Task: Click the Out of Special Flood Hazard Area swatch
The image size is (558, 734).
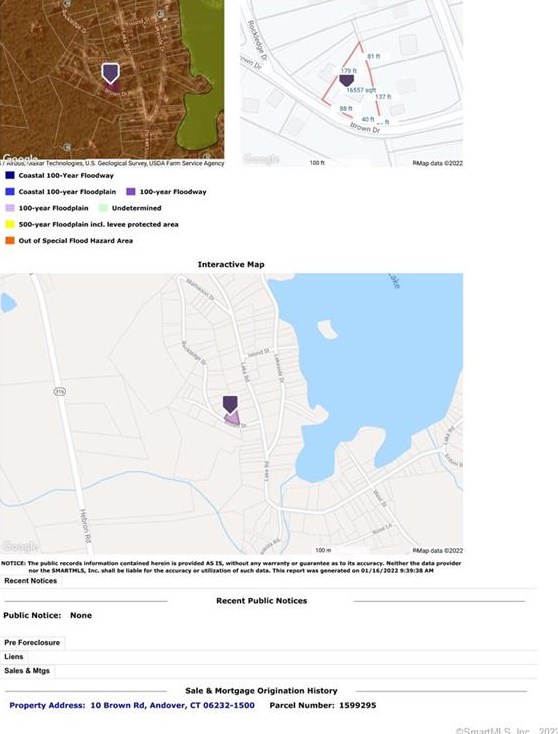Action: (10, 241)
